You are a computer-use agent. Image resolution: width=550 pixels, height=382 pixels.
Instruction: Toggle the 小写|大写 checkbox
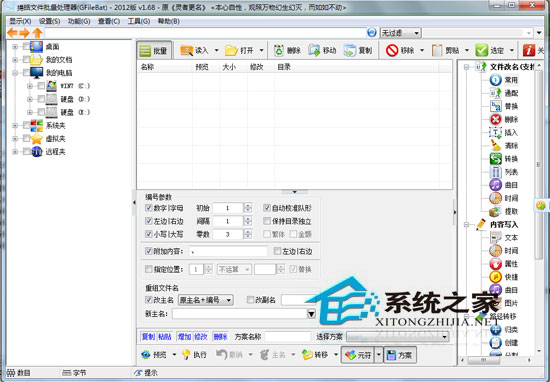(x=149, y=234)
